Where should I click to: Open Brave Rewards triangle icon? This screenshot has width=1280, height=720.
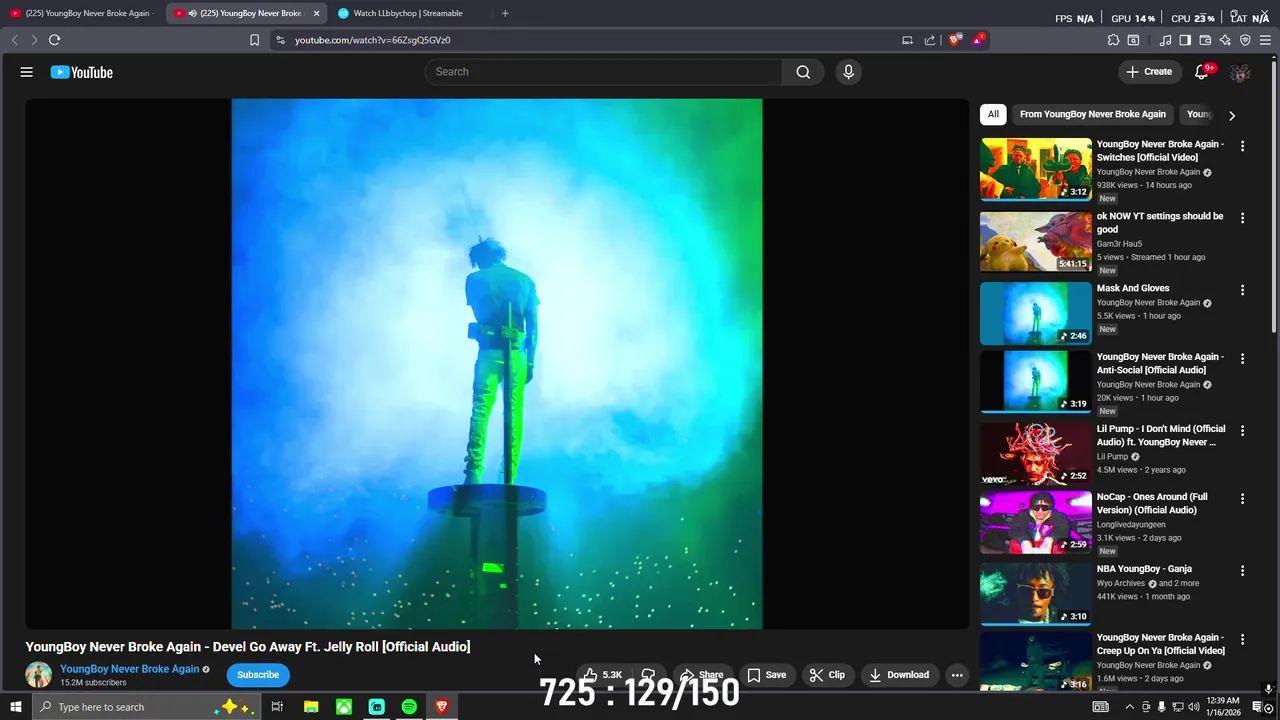point(979,40)
